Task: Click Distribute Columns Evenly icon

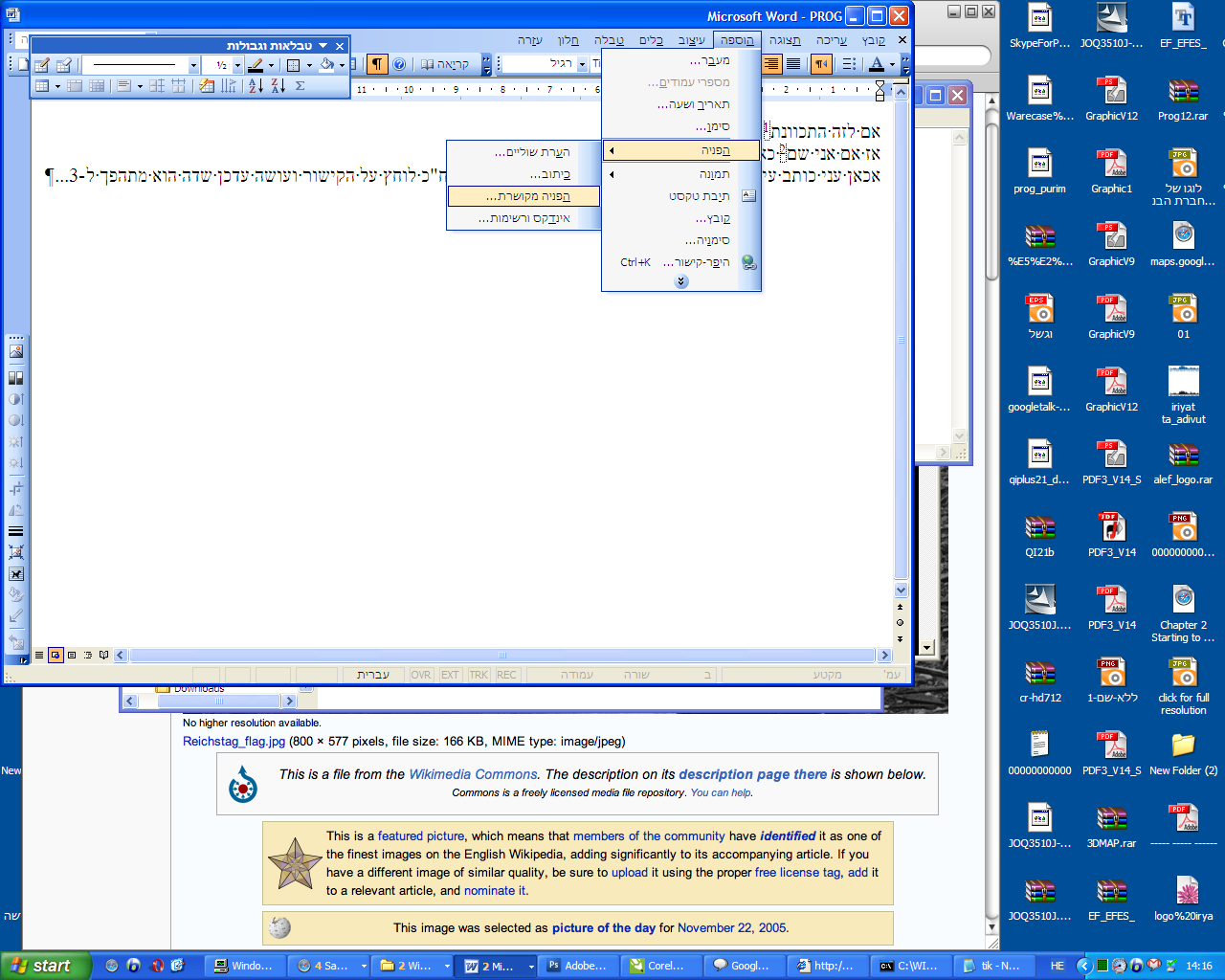Action: pos(178,86)
